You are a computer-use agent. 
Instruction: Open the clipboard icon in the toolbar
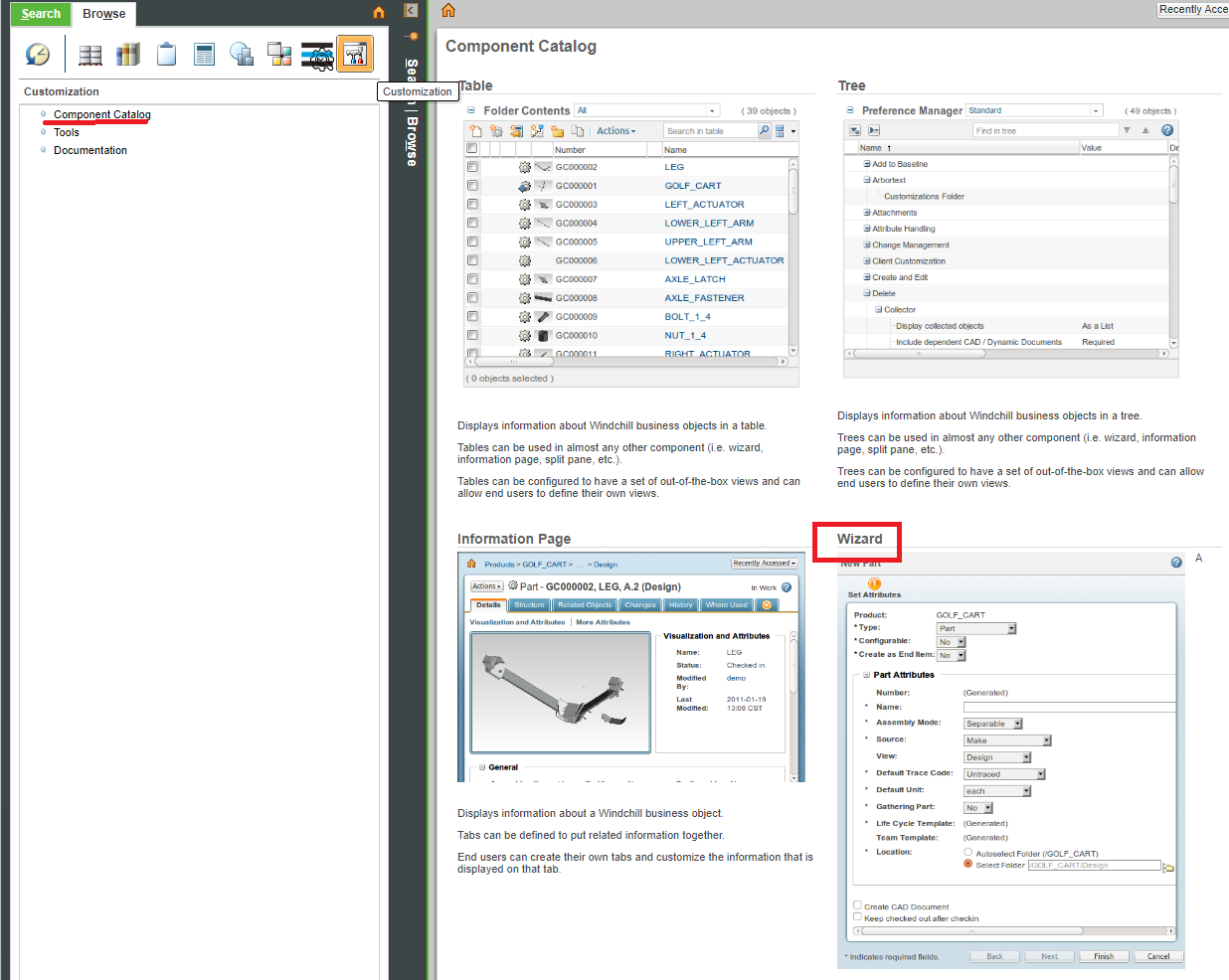tap(166, 54)
